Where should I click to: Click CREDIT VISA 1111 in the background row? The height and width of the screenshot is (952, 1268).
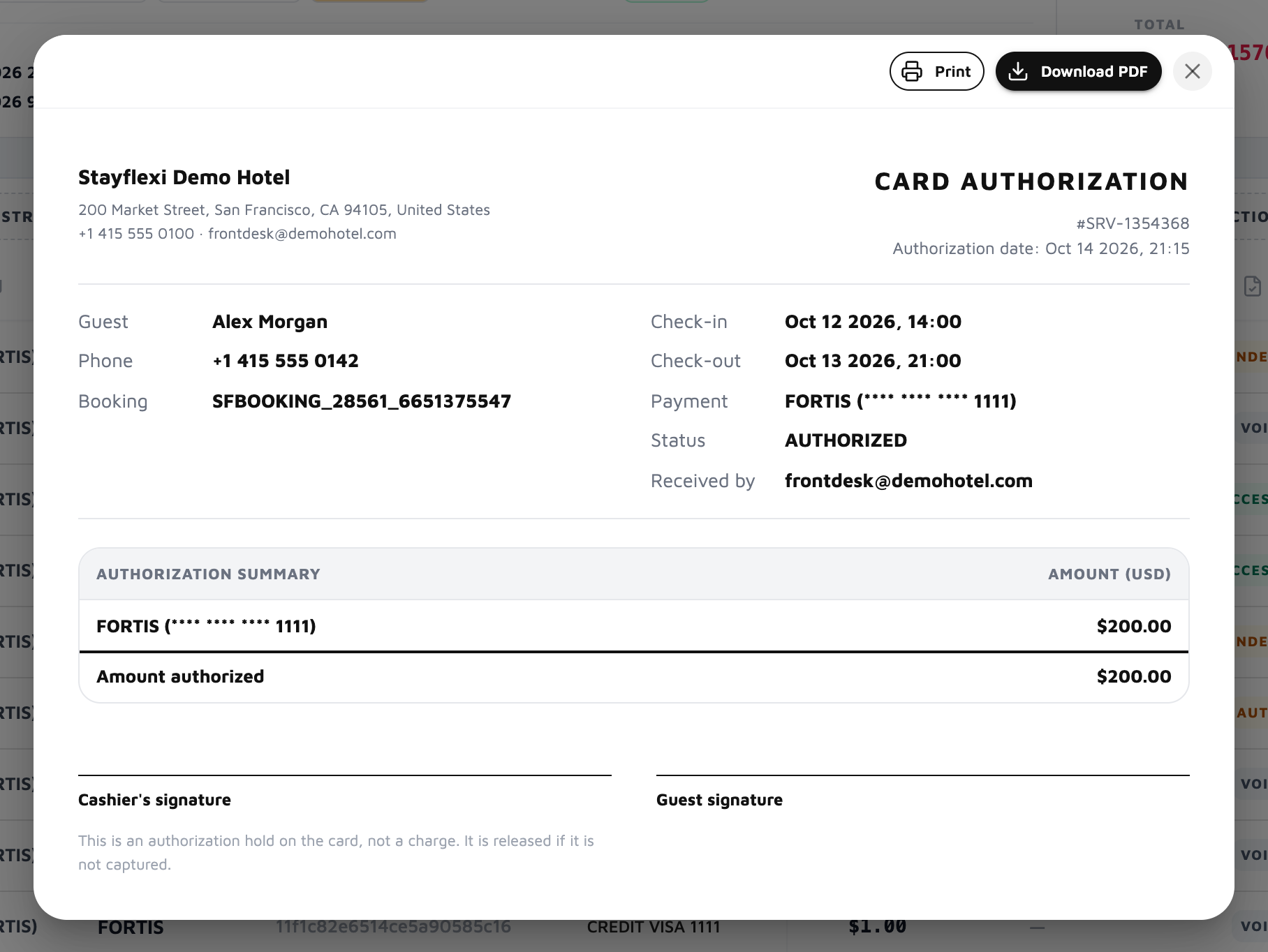point(654,927)
